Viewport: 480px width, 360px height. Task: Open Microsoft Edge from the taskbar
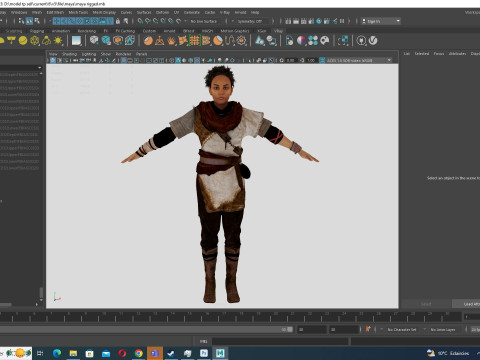coord(57,353)
